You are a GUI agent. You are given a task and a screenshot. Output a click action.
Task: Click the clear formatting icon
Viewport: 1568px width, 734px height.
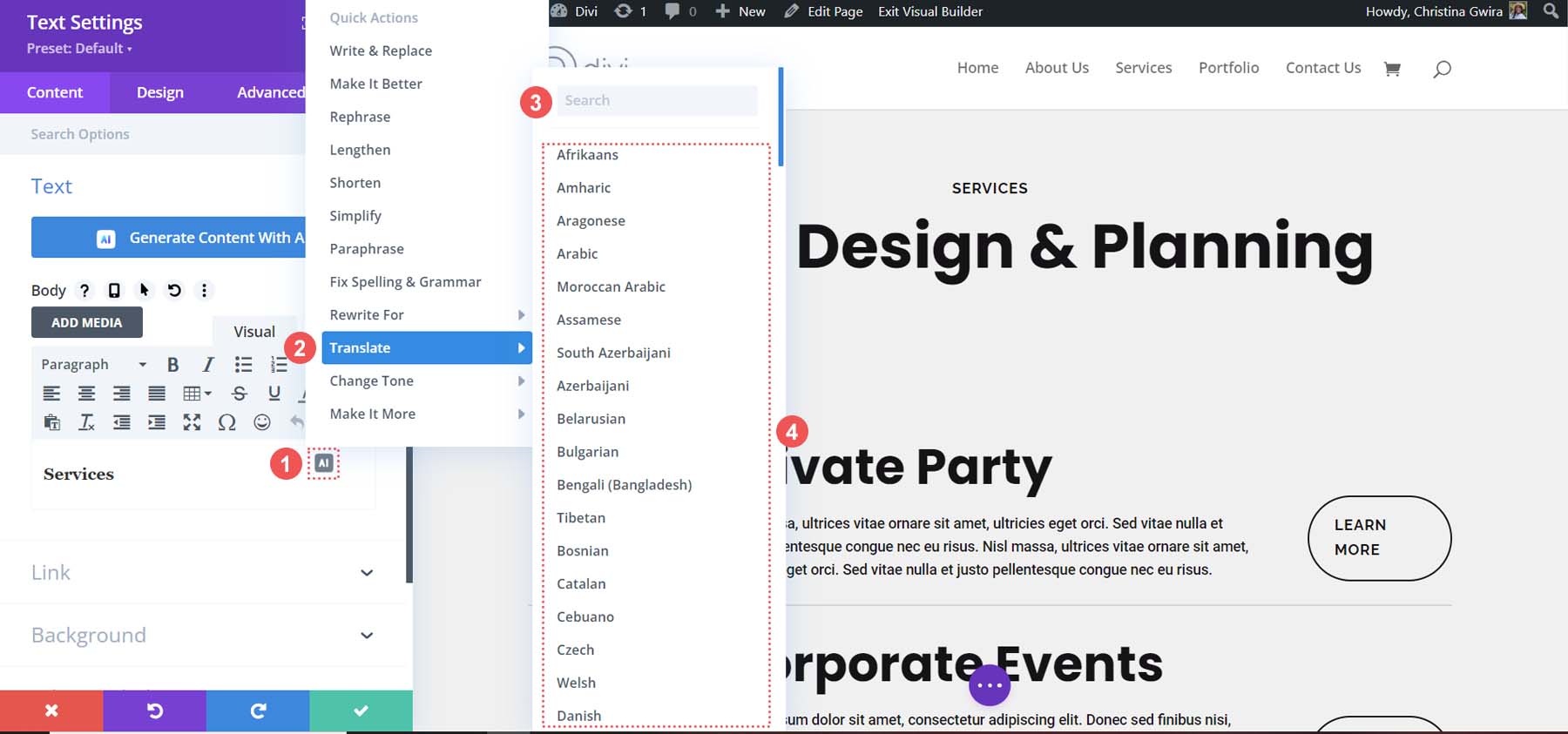(86, 422)
